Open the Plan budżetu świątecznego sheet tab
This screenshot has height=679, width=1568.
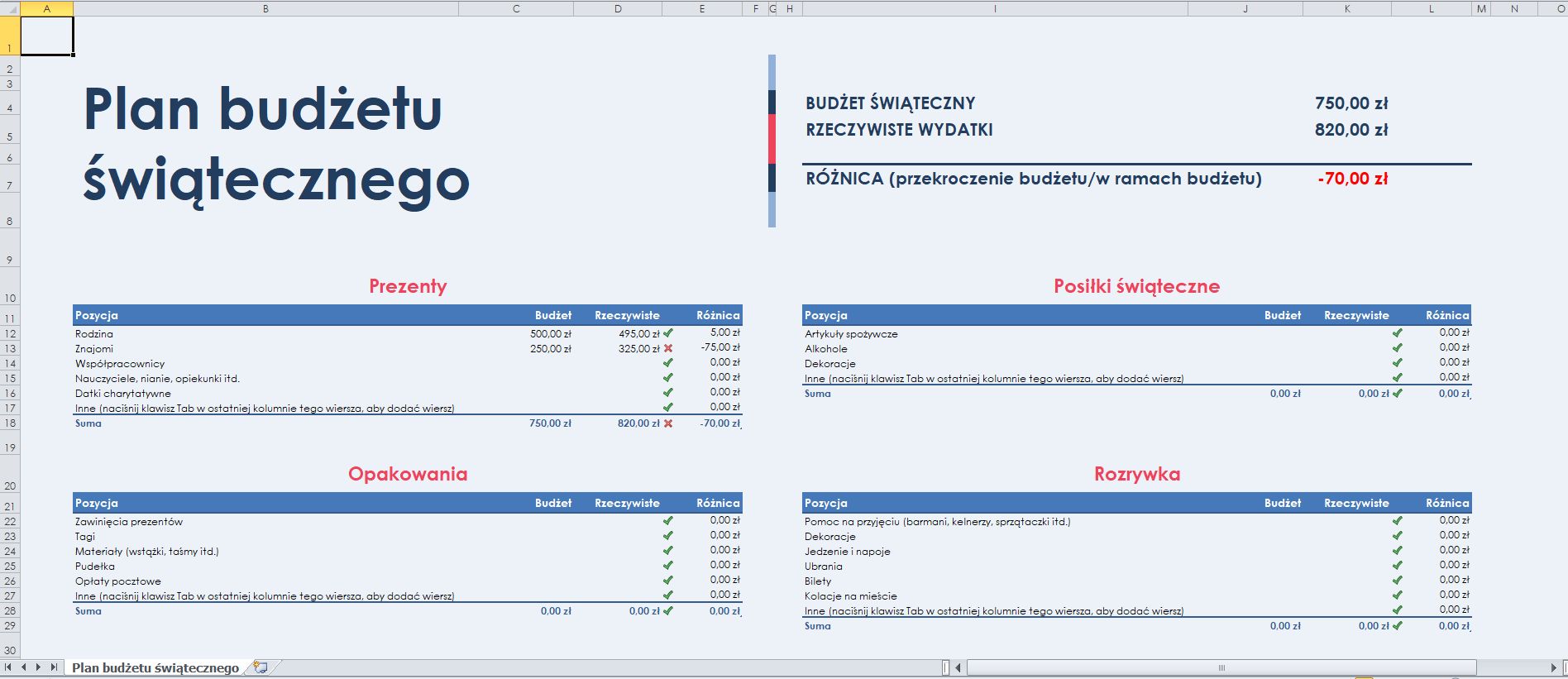pos(155,667)
